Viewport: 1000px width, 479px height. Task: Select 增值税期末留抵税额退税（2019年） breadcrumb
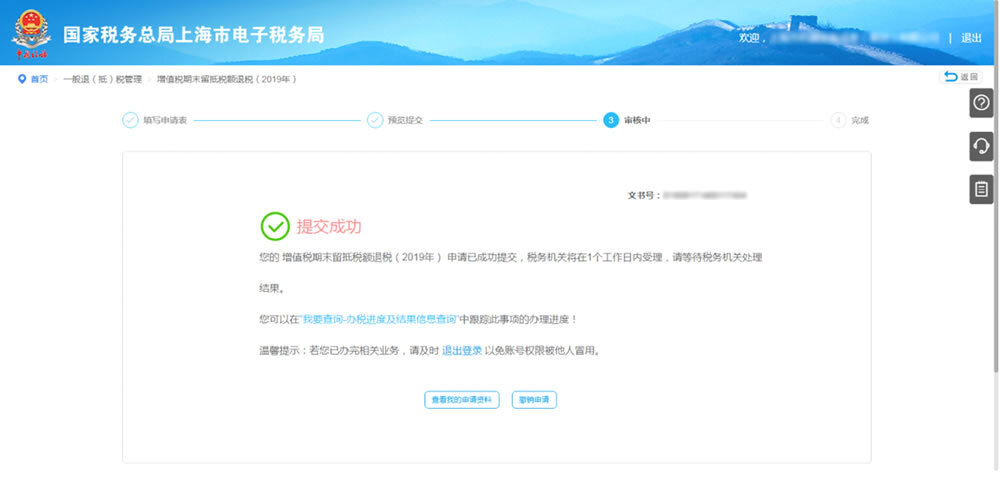[226, 79]
